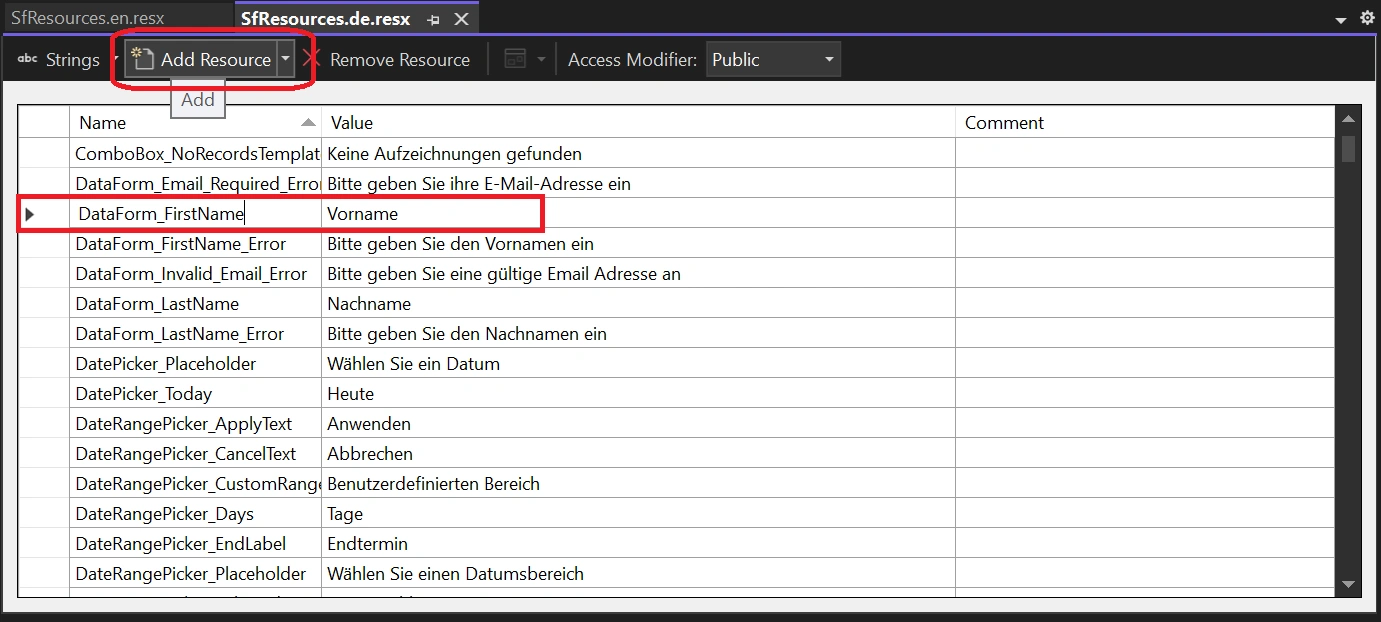Click the scrollbar up arrow
This screenshot has height=622, width=1381.
click(x=1348, y=120)
